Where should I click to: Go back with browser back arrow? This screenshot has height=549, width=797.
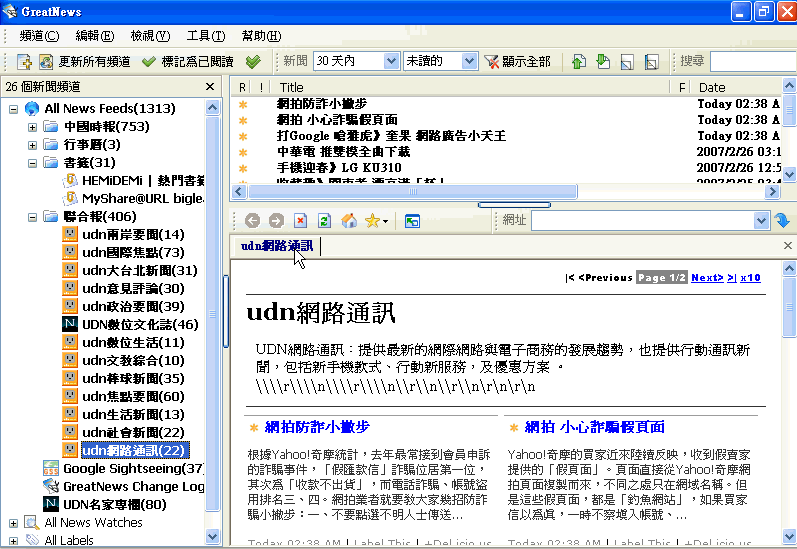252,221
